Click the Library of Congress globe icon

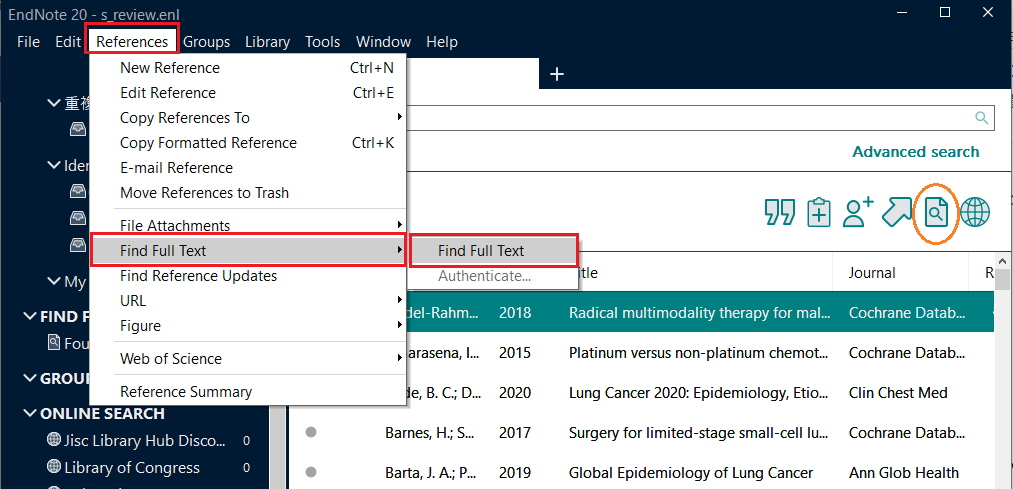(x=54, y=466)
